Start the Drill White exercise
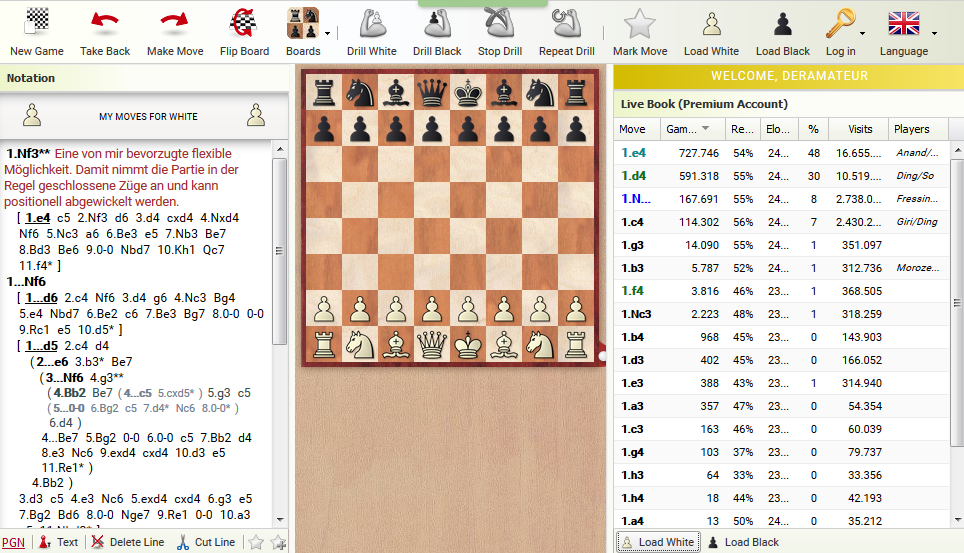 click(x=372, y=23)
